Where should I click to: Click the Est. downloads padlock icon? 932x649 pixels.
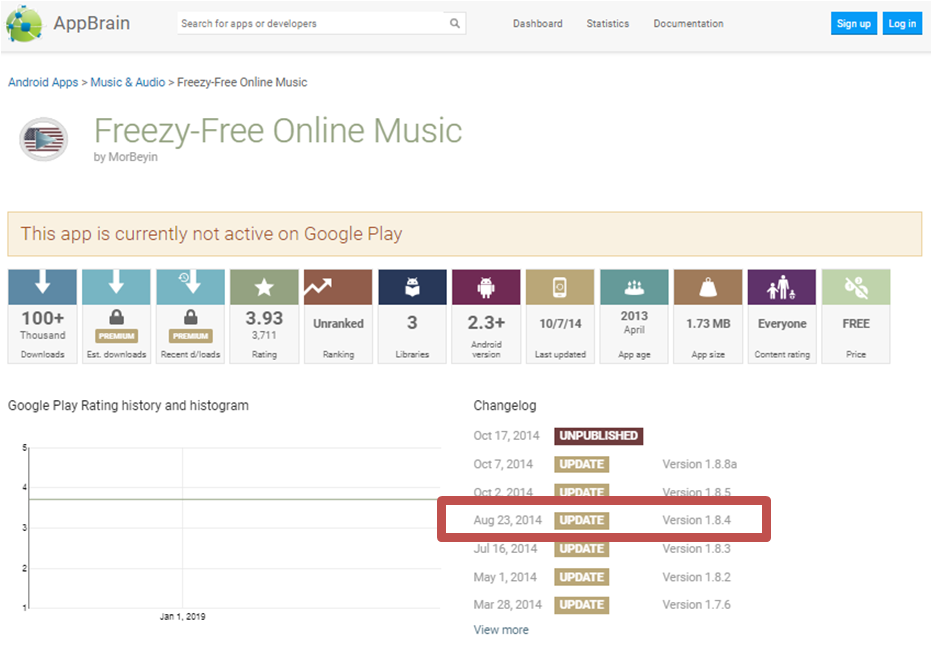(x=116, y=317)
